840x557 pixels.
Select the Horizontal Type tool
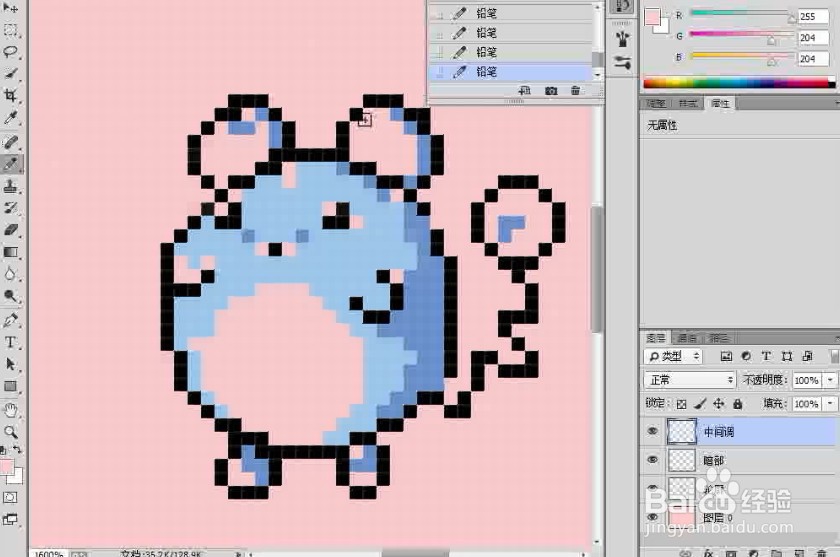tap(11, 342)
